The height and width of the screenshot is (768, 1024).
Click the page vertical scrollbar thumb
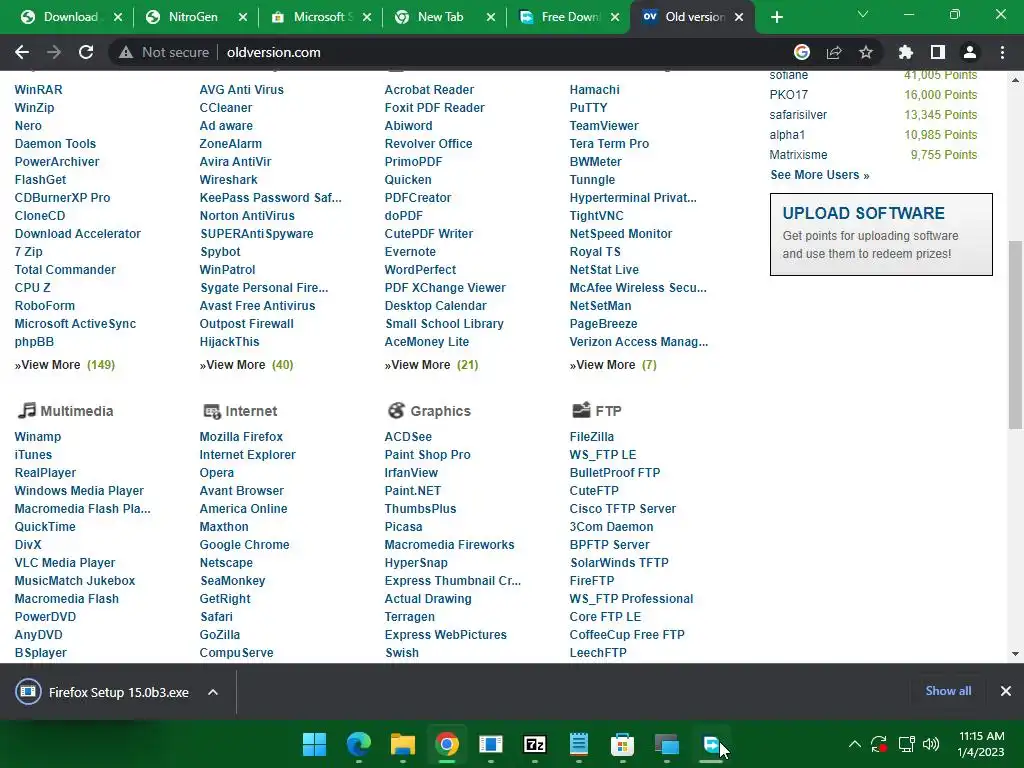coord(1015,335)
